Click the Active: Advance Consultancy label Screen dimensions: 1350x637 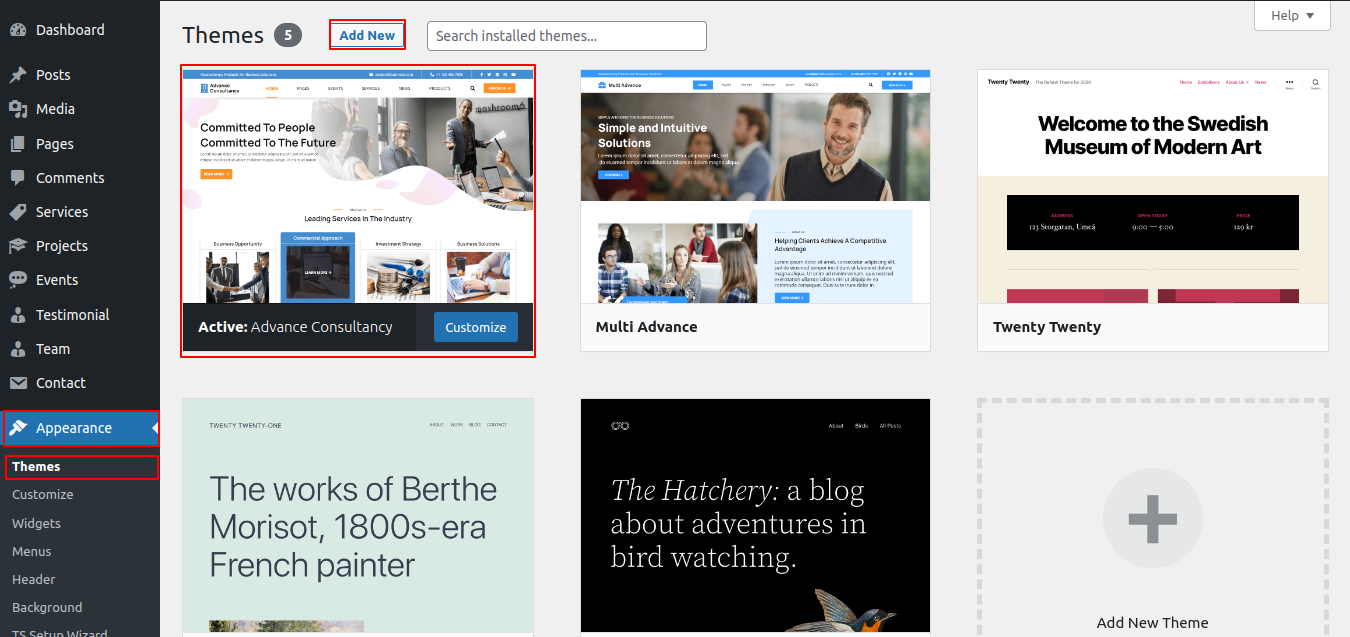[x=295, y=327]
